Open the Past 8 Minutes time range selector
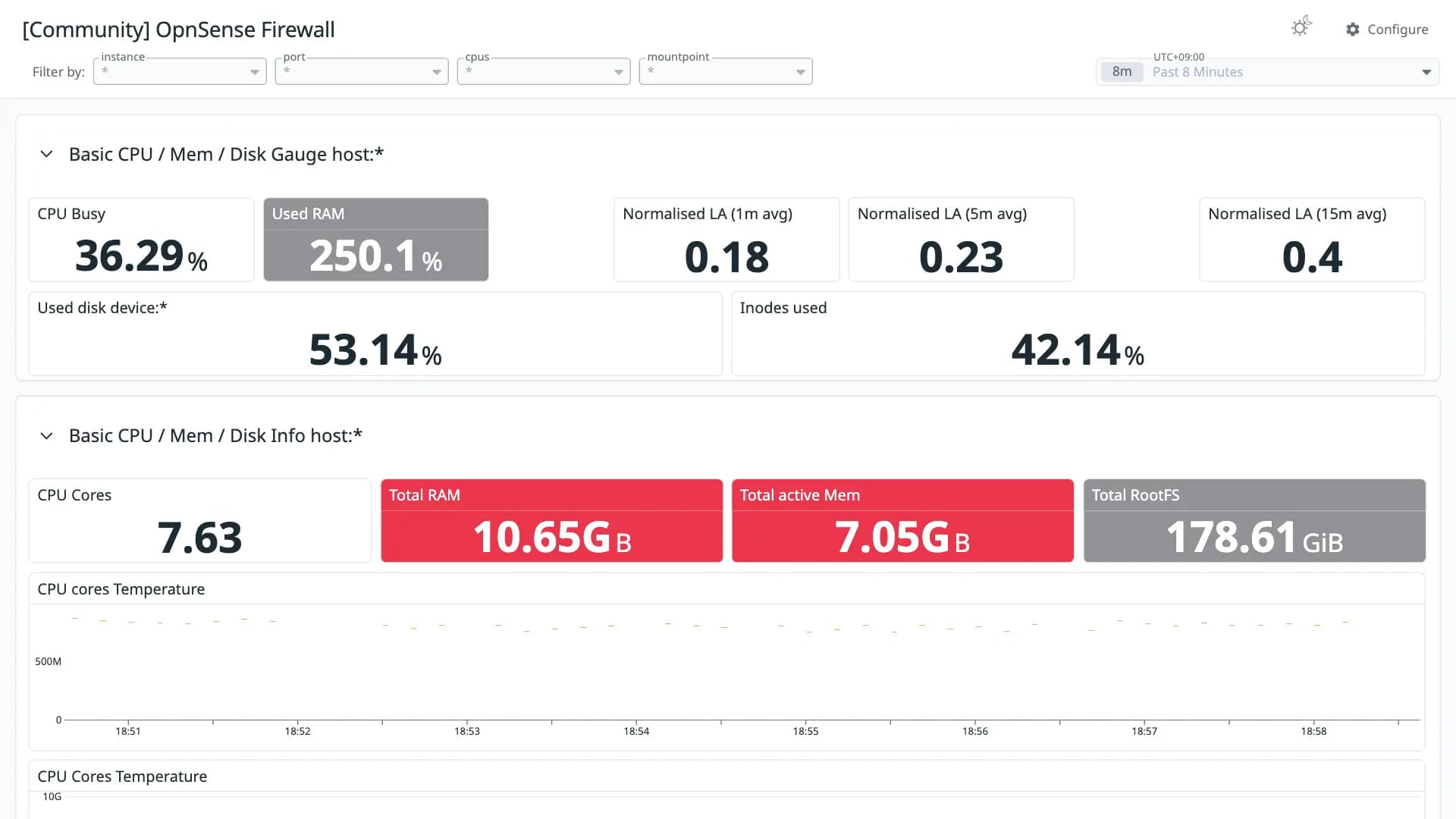This screenshot has height=819, width=1456. pyautogui.click(x=1267, y=72)
